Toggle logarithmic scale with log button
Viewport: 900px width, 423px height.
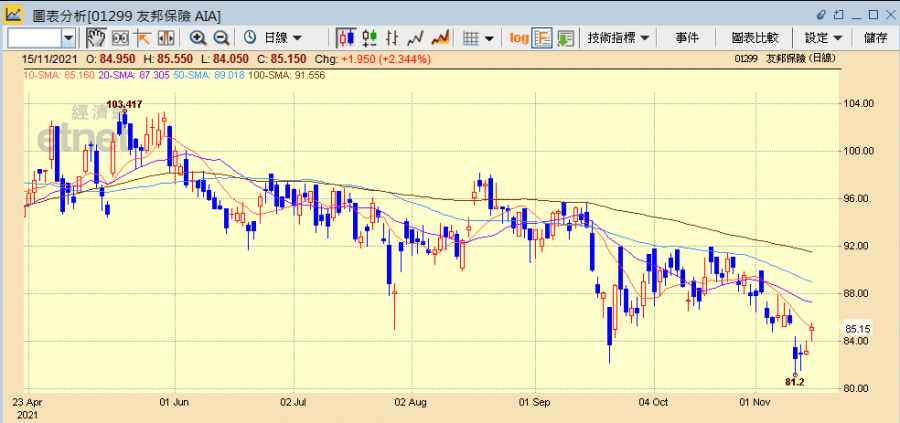click(x=519, y=37)
